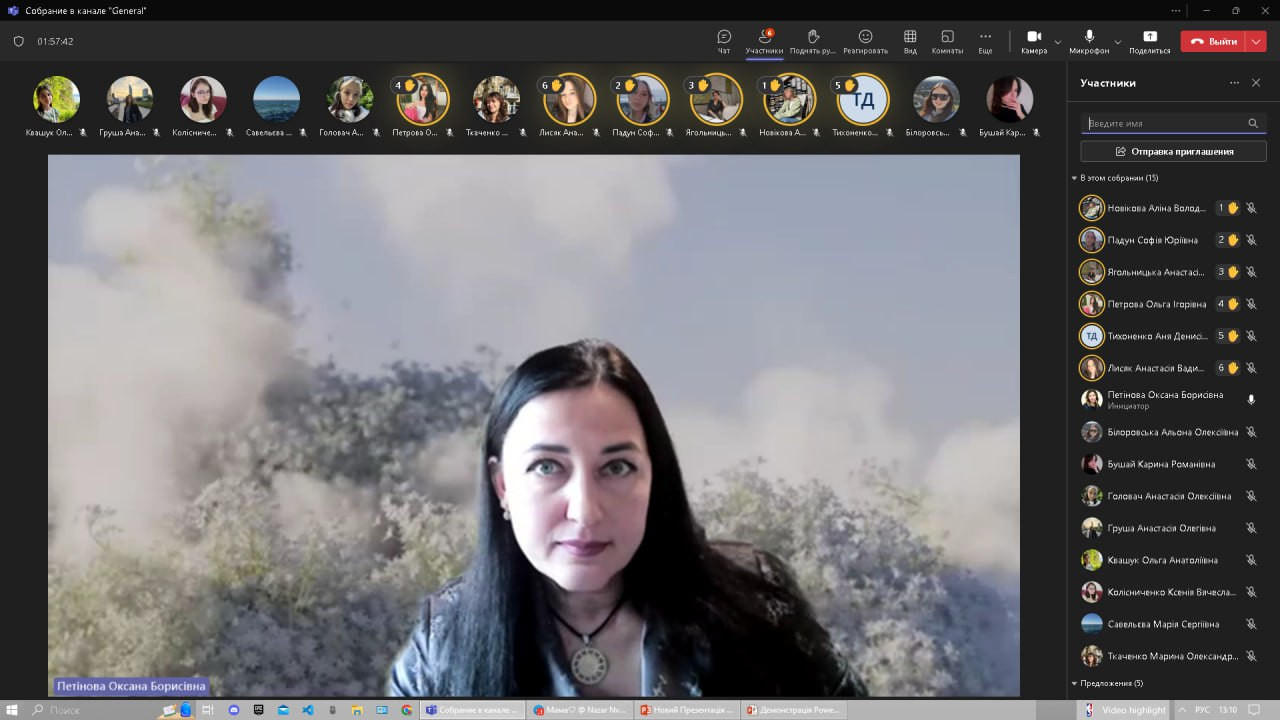Toggle the Участники panel button

764,41
